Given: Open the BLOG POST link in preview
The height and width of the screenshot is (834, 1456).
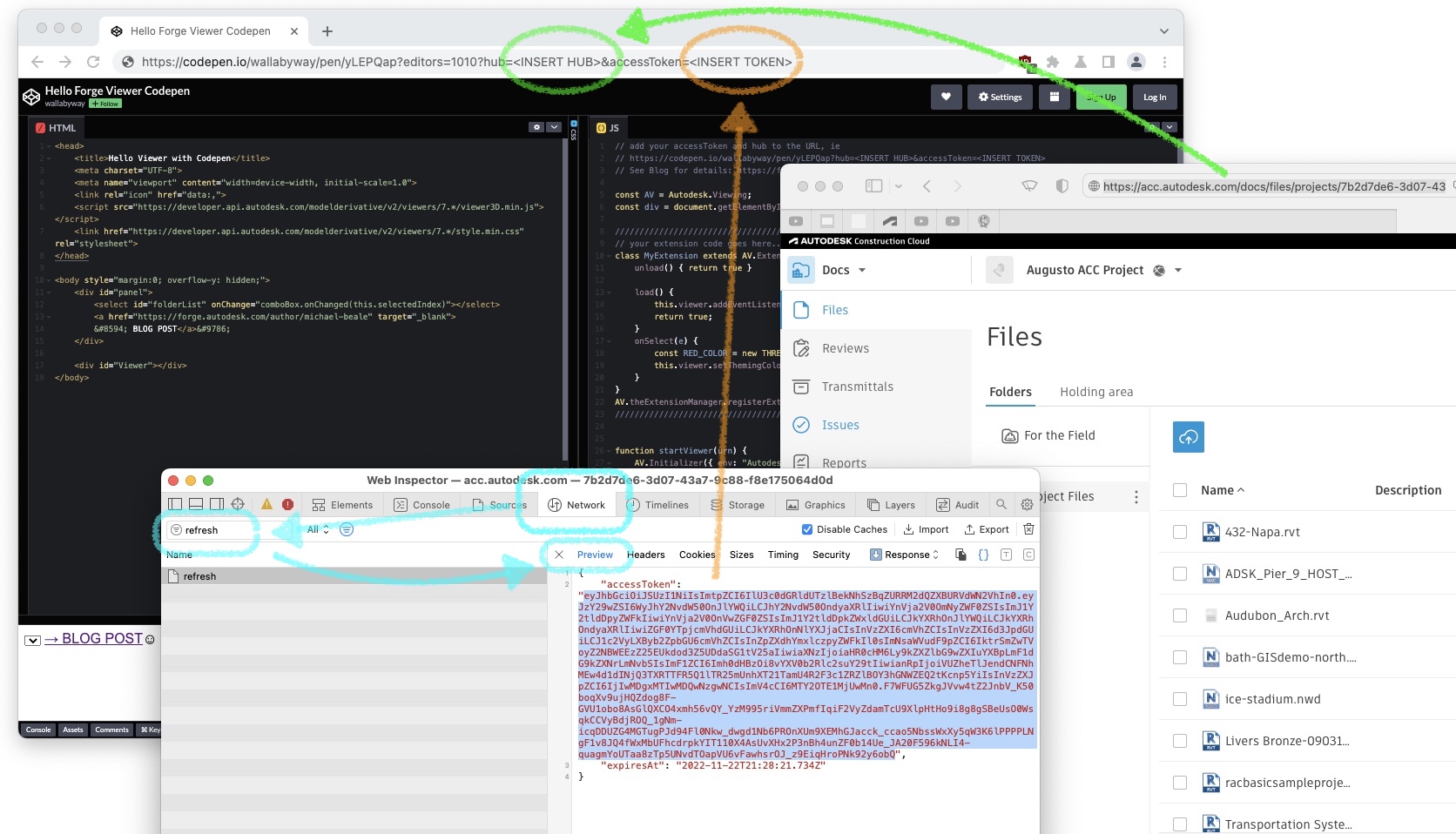Looking at the screenshot, I should coord(94,639).
